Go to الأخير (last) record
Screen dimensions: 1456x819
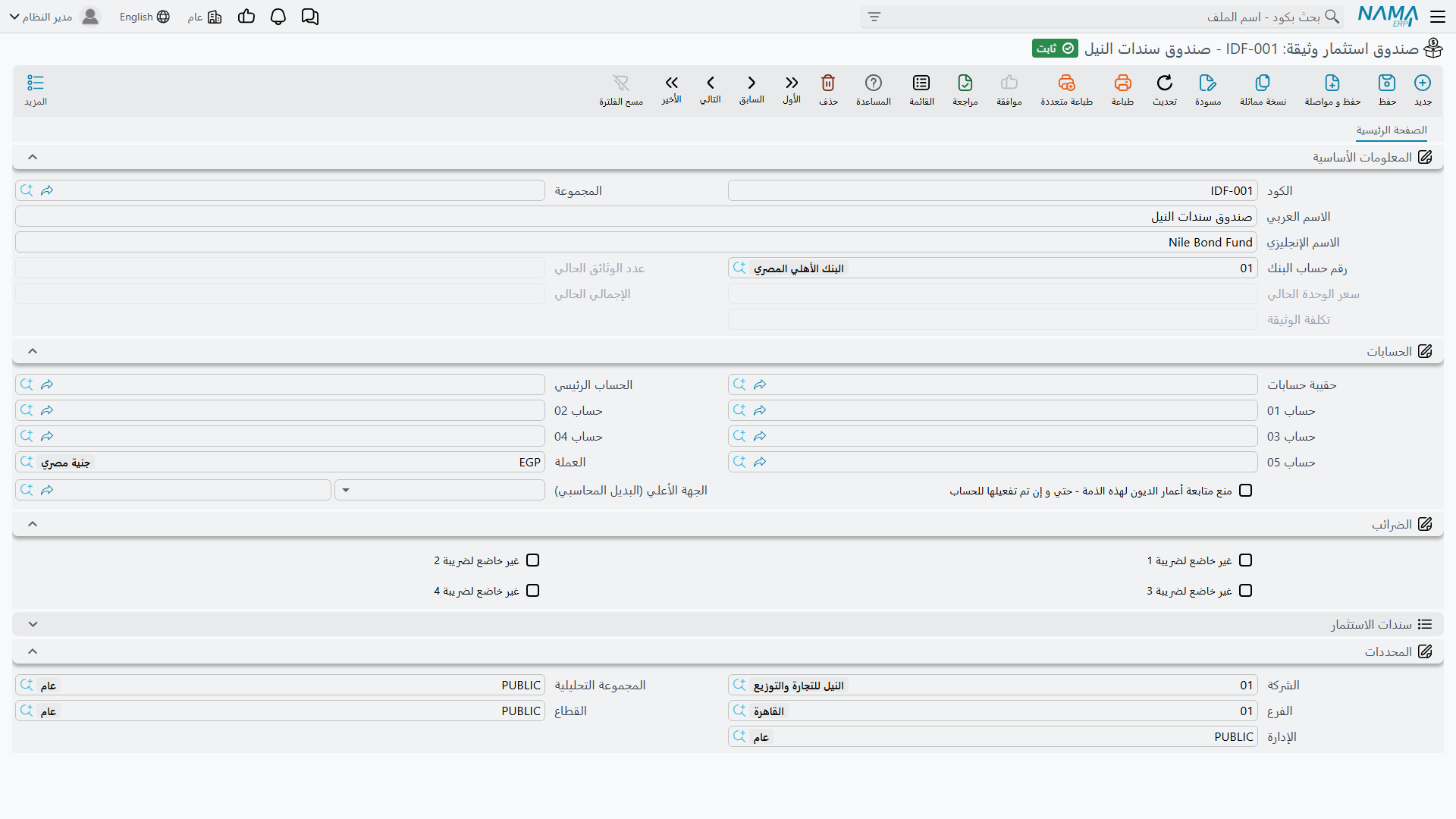point(671,83)
